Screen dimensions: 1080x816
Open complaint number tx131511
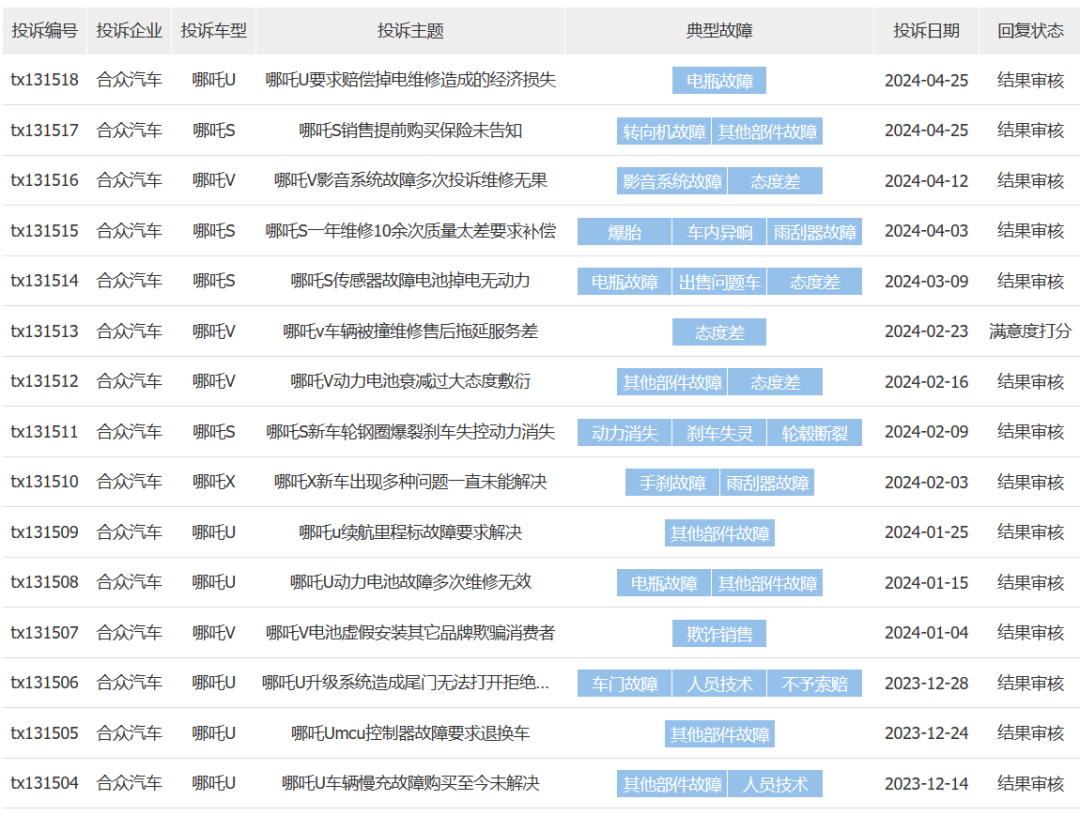[x=44, y=432]
